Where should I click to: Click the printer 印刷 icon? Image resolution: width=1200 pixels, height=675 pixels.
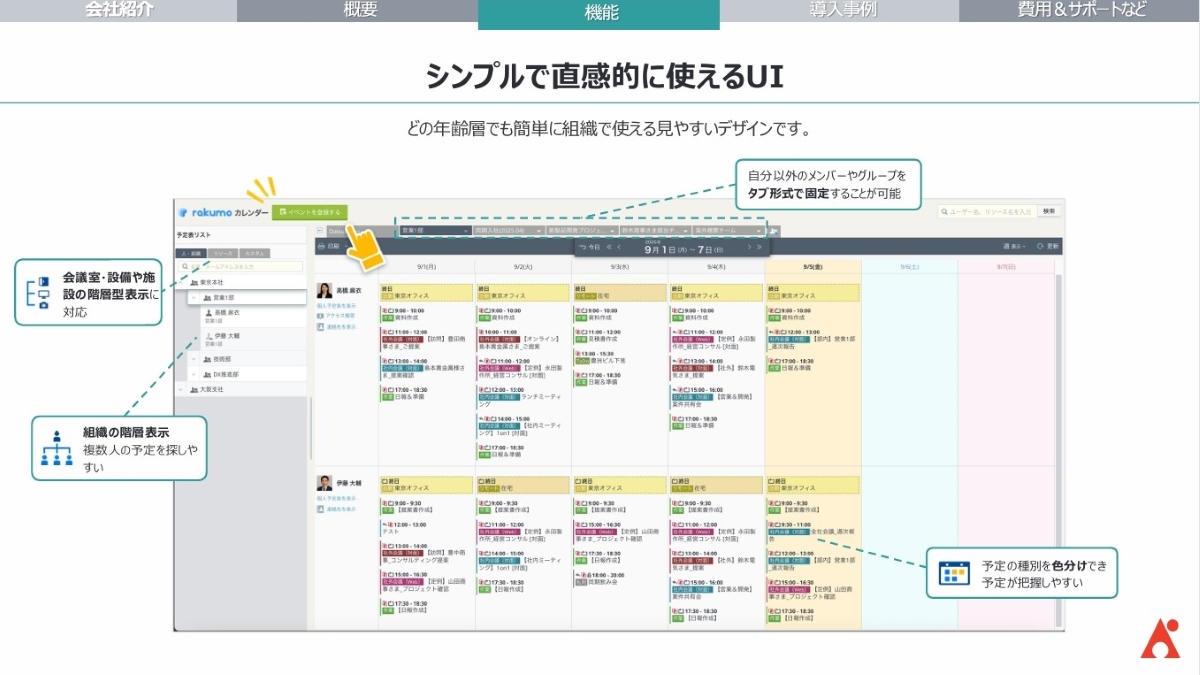click(321, 246)
